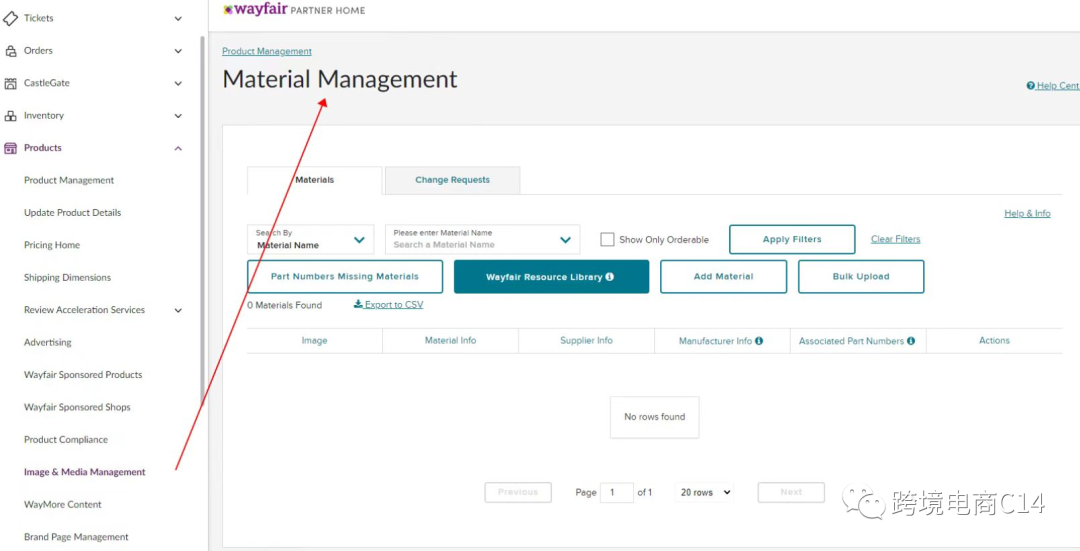
Task: Open WayMore Content in sidebar
Action: tap(63, 504)
